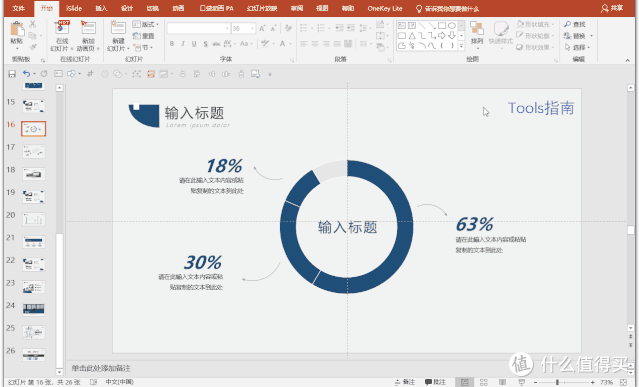Open the font name combo box dropdown
The image size is (639, 387).
[x=227, y=29]
